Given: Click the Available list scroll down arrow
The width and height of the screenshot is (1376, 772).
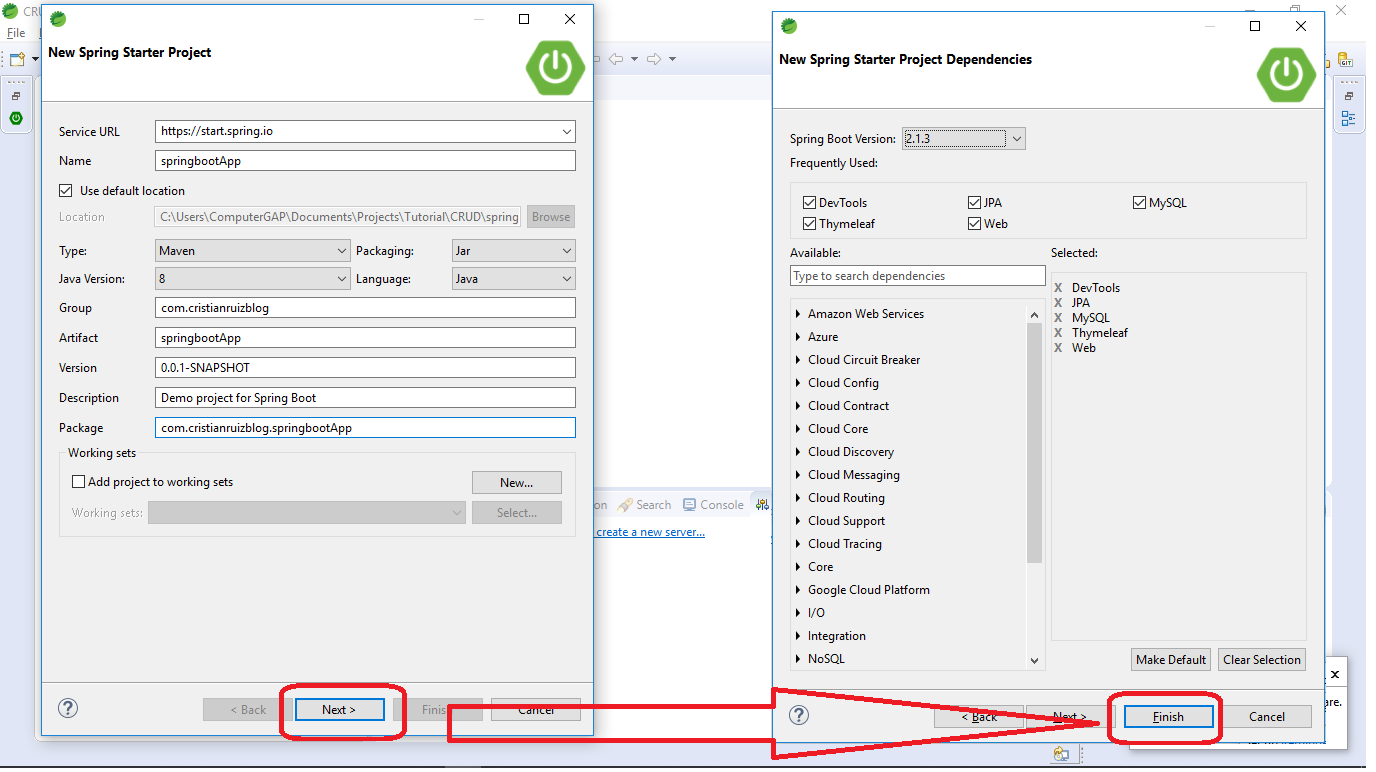Looking at the screenshot, I should 1034,660.
